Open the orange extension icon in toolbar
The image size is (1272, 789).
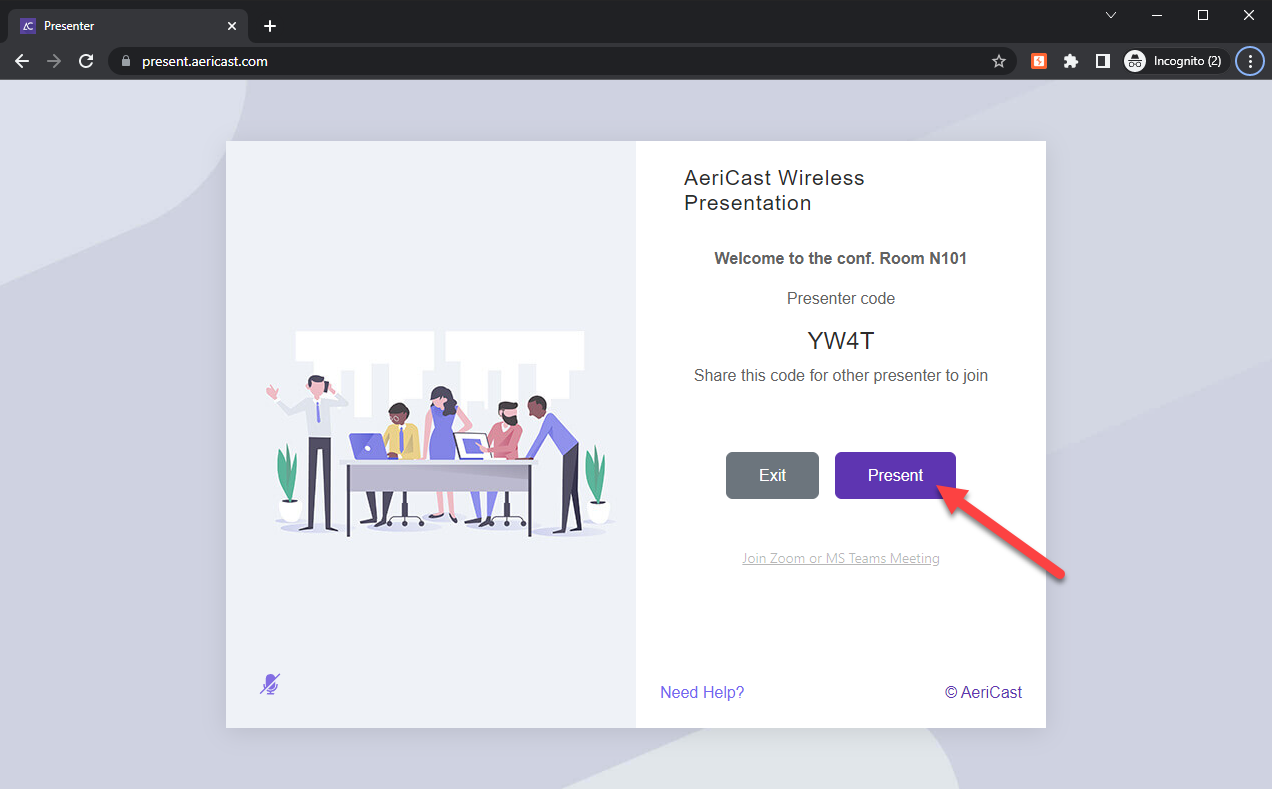tap(1039, 61)
